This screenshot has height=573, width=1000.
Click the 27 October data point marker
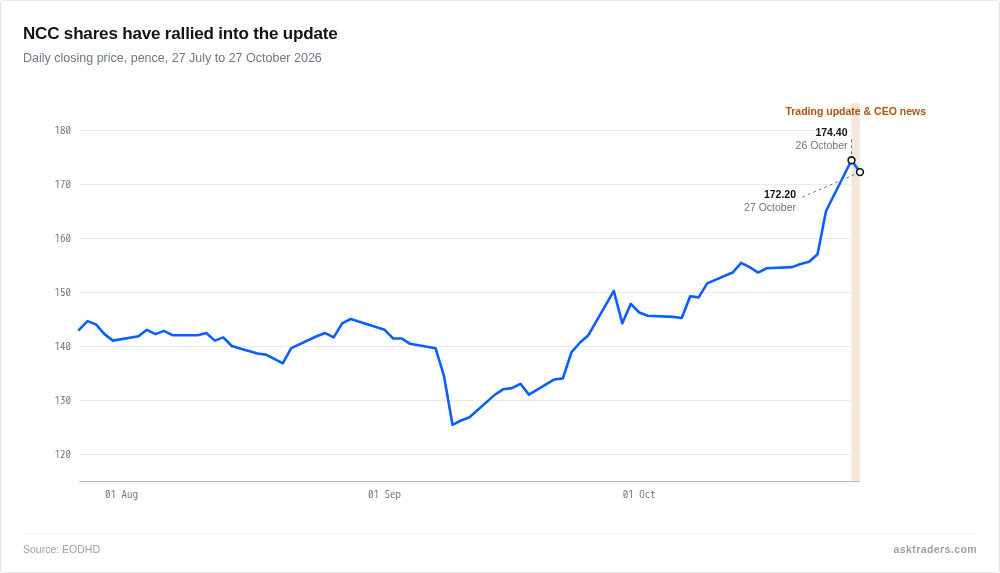click(860, 172)
